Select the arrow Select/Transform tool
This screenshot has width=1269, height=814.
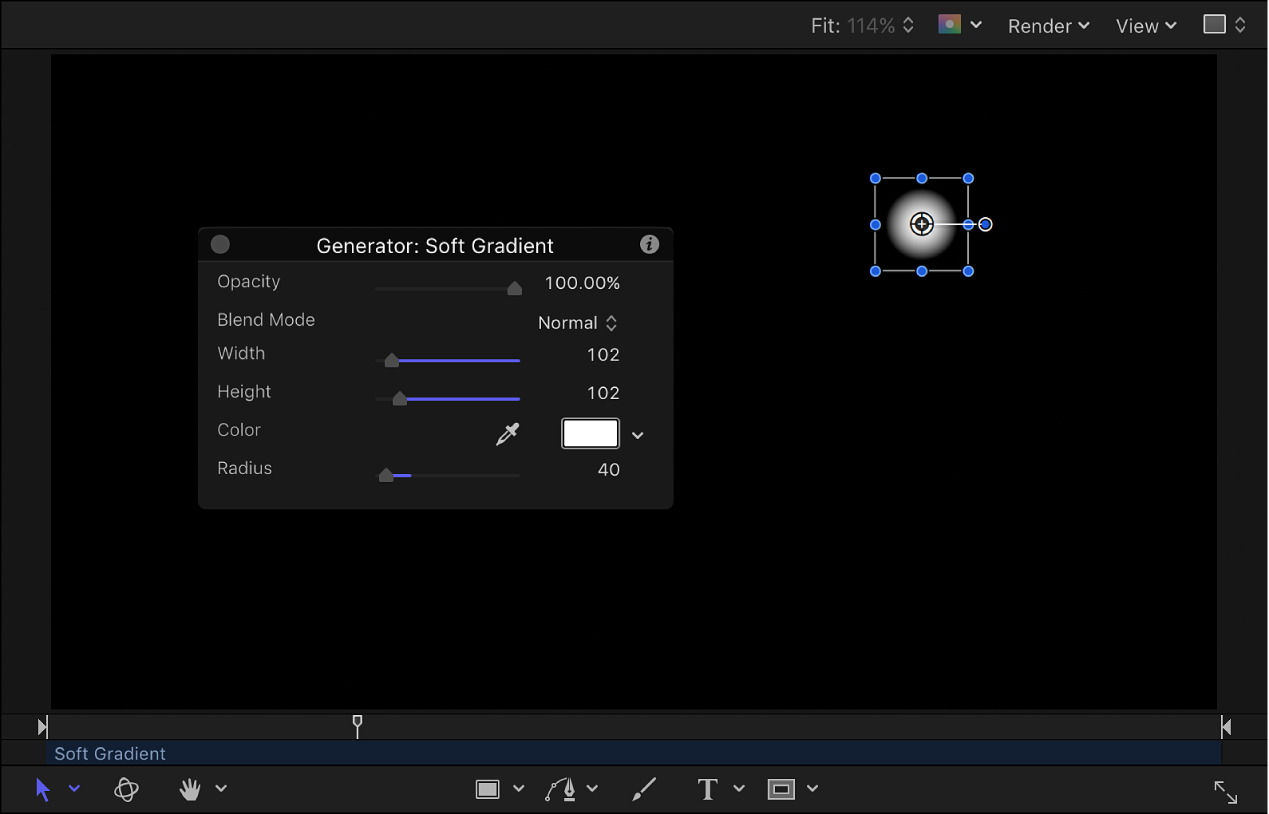pyautogui.click(x=42, y=789)
